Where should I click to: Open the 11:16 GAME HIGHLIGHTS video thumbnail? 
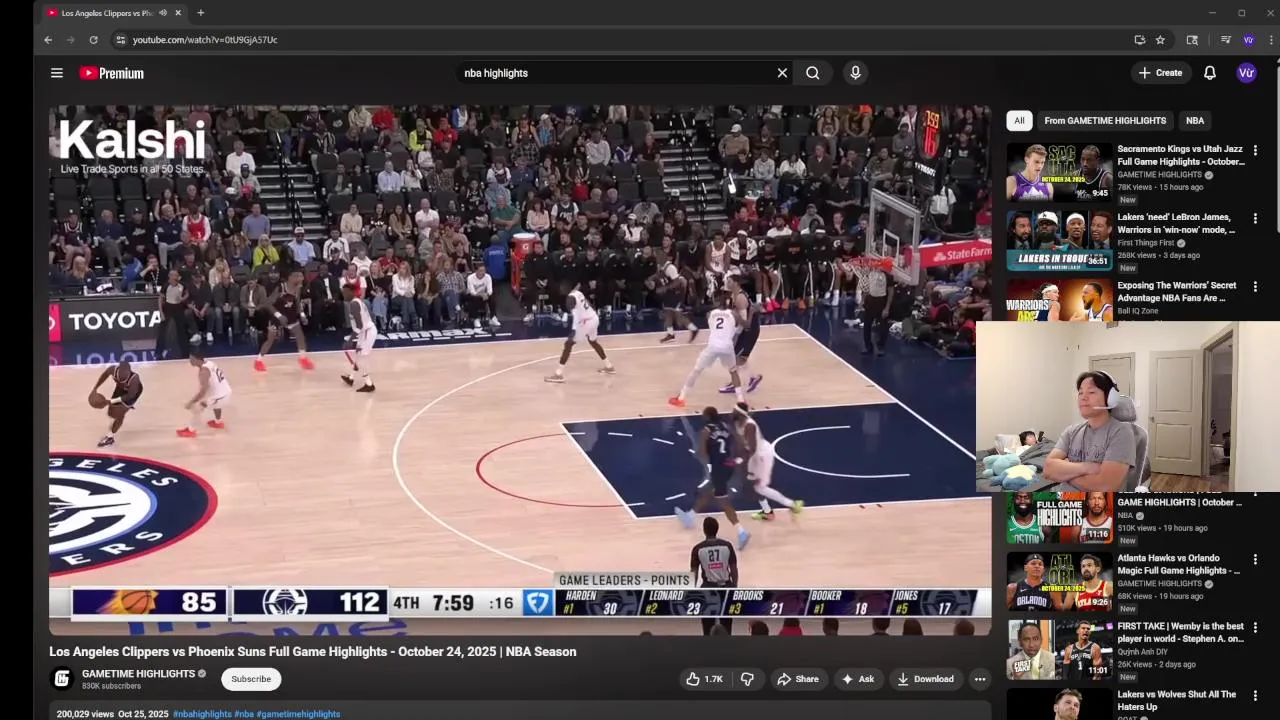coord(1059,517)
